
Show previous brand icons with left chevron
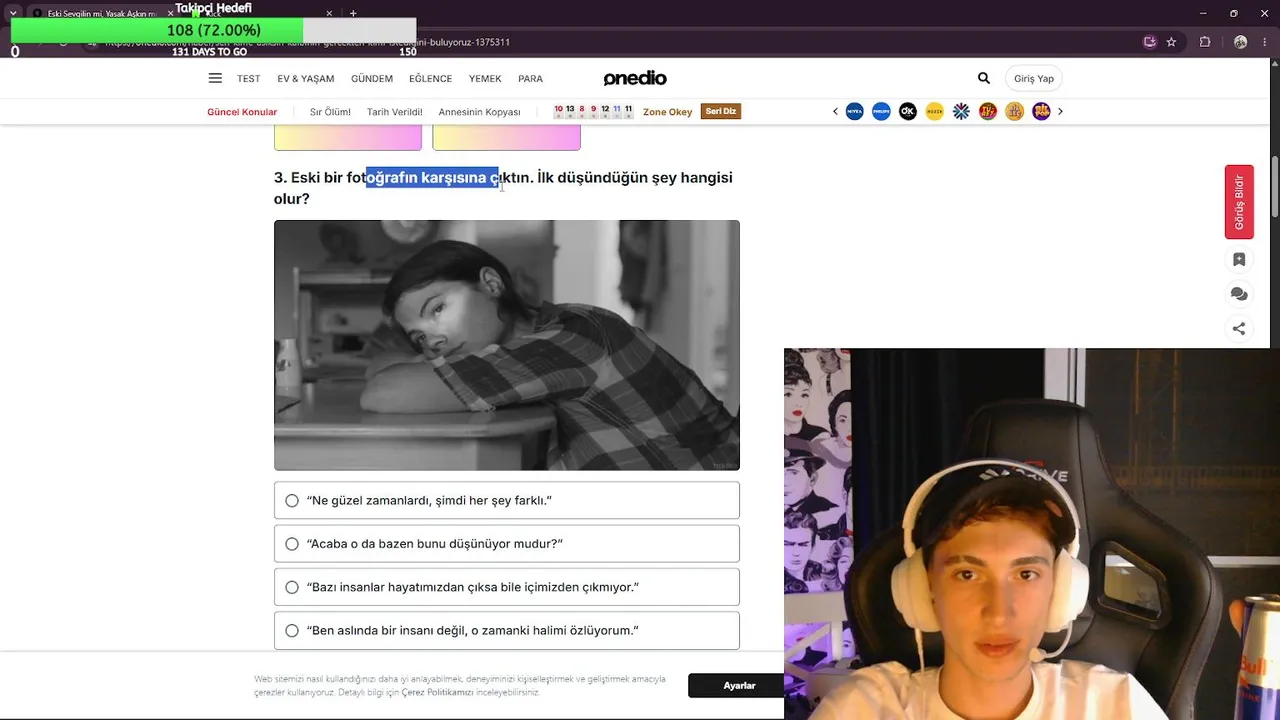point(835,112)
